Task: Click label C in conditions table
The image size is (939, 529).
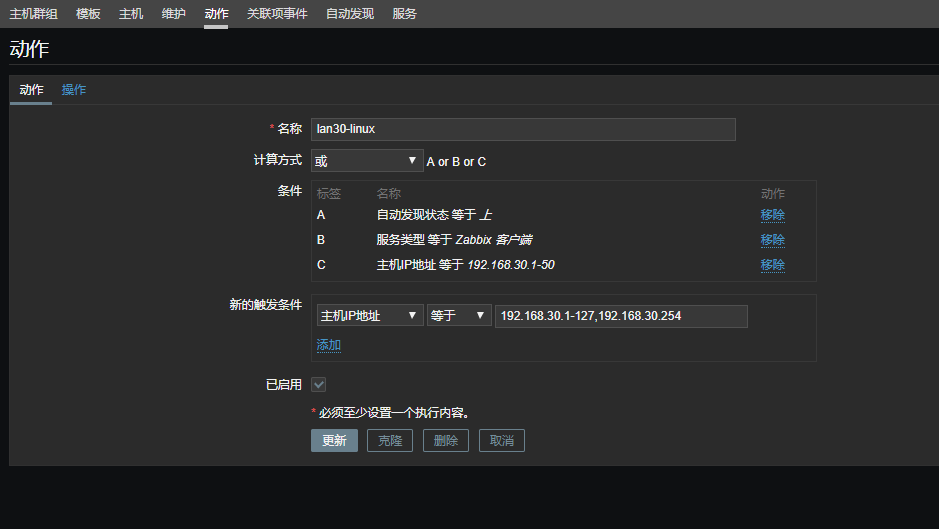Action: (321, 265)
